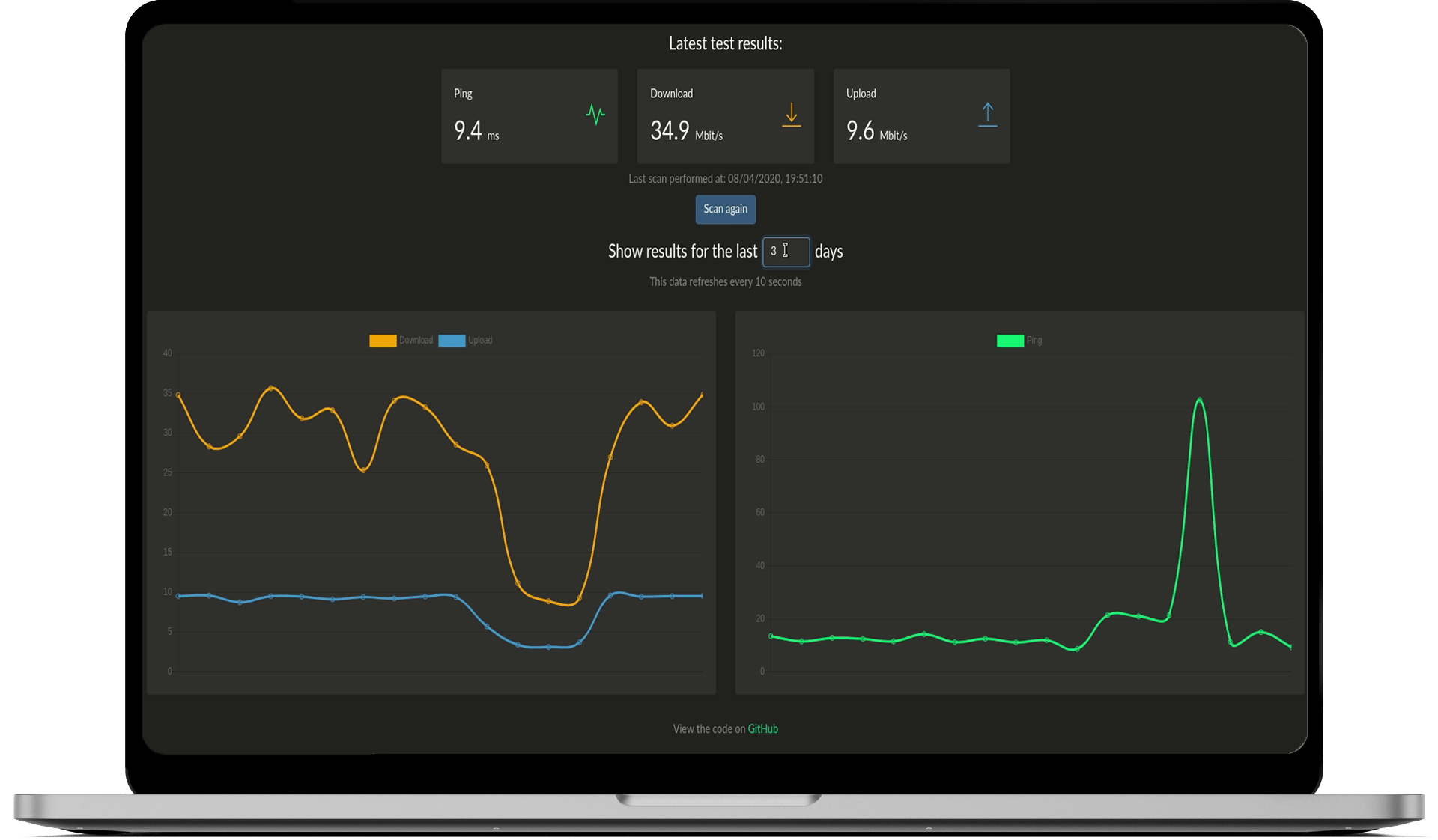
Task: Toggle the Upload series legend swatch
Action: pos(452,341)
